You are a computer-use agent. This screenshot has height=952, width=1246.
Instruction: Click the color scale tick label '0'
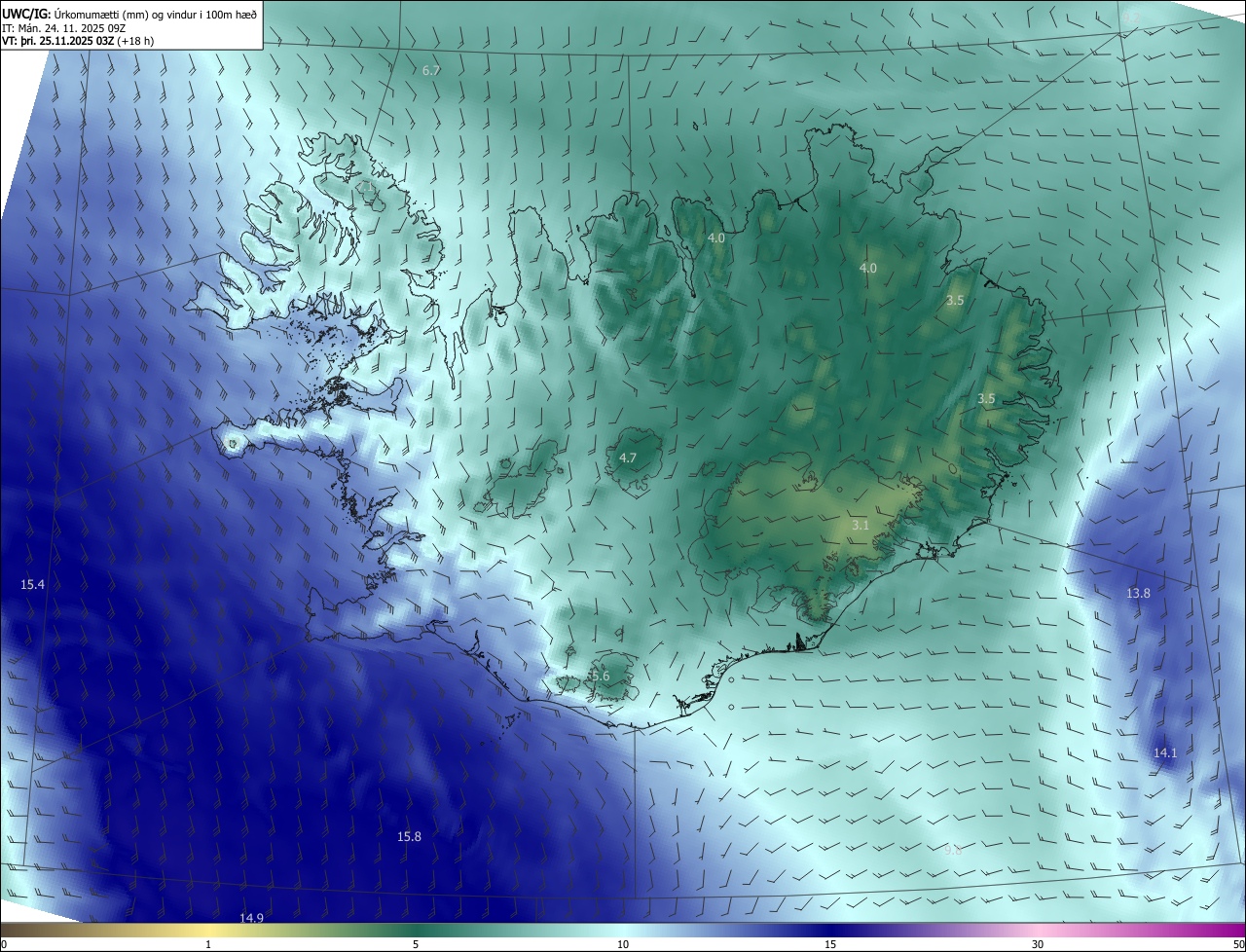click(x=4, y=945)
